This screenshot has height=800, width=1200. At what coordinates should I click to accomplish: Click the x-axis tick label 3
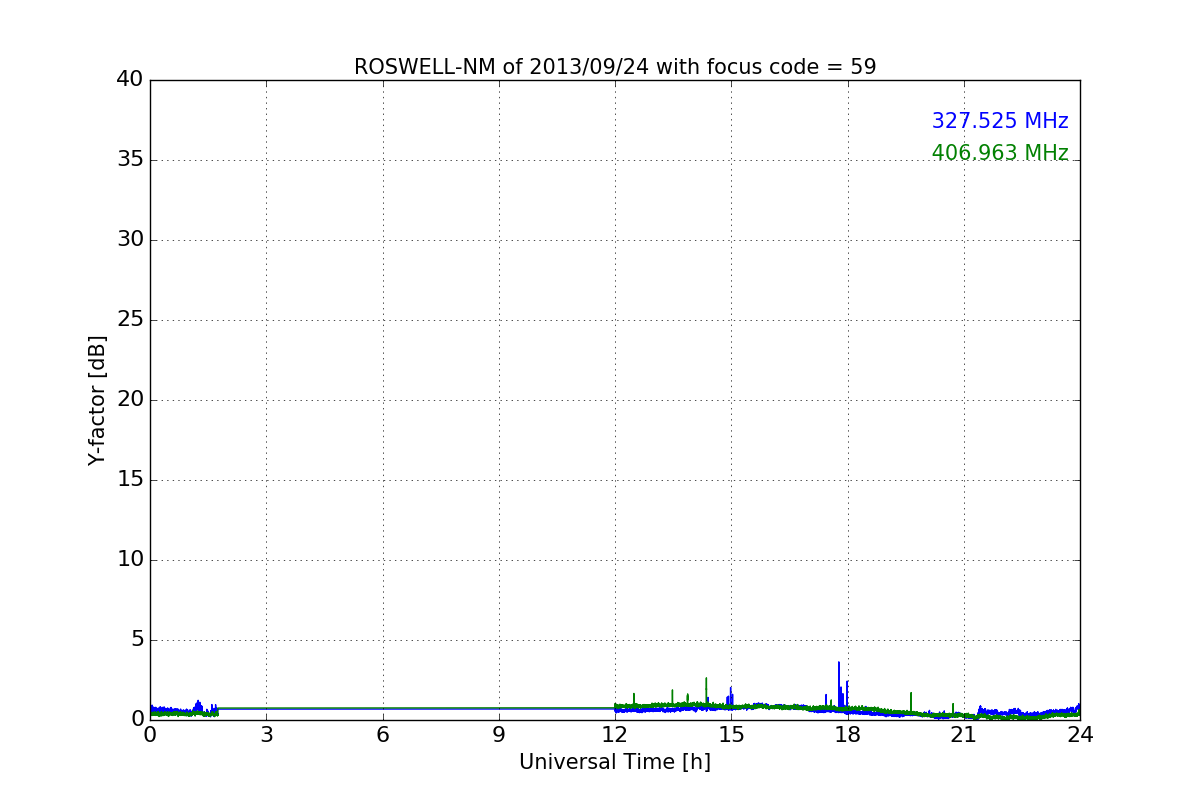pos(266,734)
